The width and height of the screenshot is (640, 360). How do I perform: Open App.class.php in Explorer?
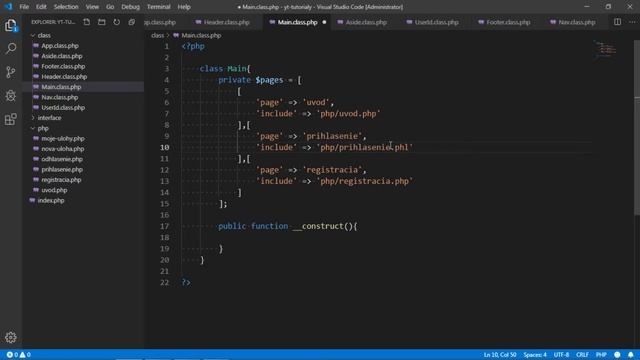[60, 46]
